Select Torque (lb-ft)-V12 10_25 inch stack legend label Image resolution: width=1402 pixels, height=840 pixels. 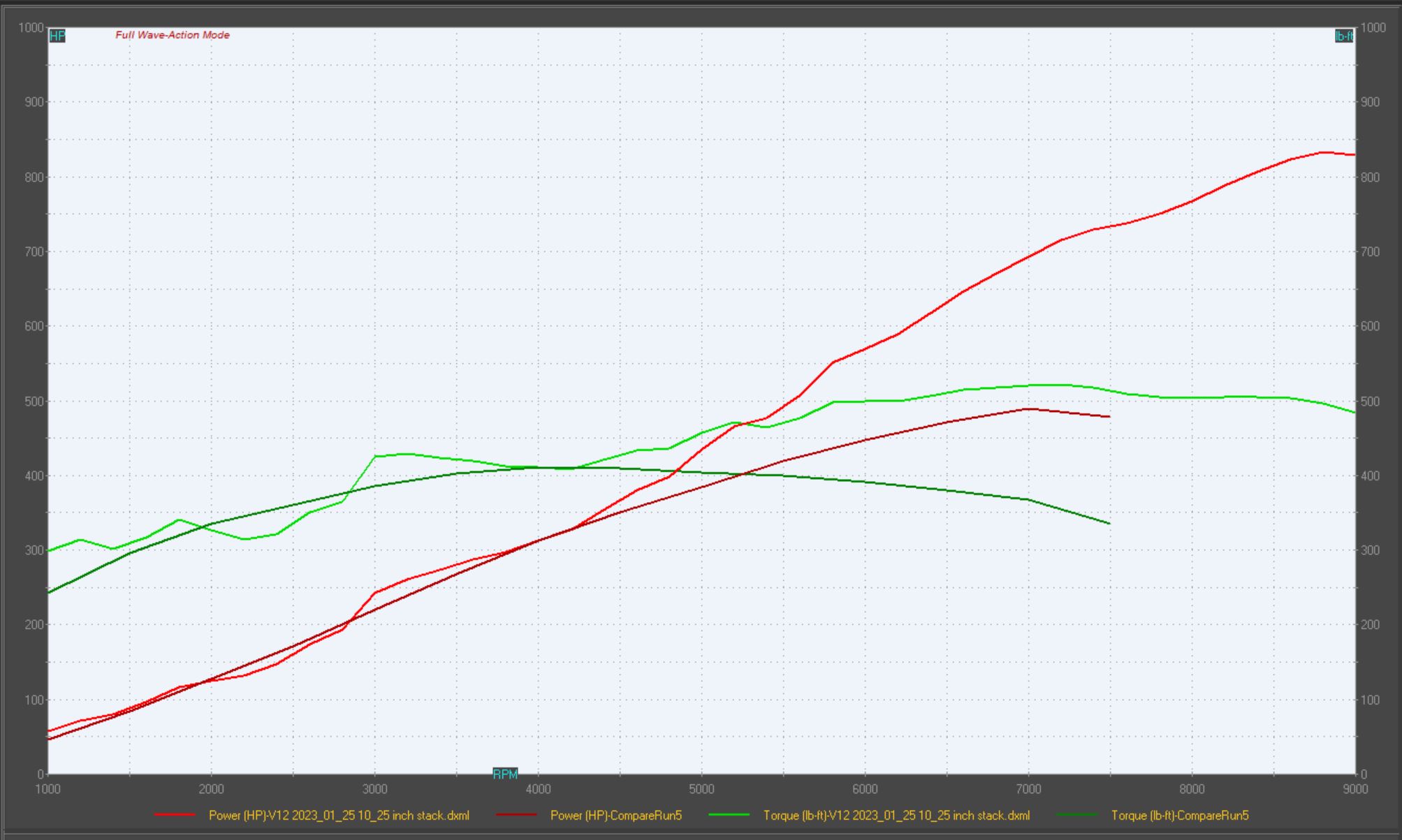tap(896, 815)
